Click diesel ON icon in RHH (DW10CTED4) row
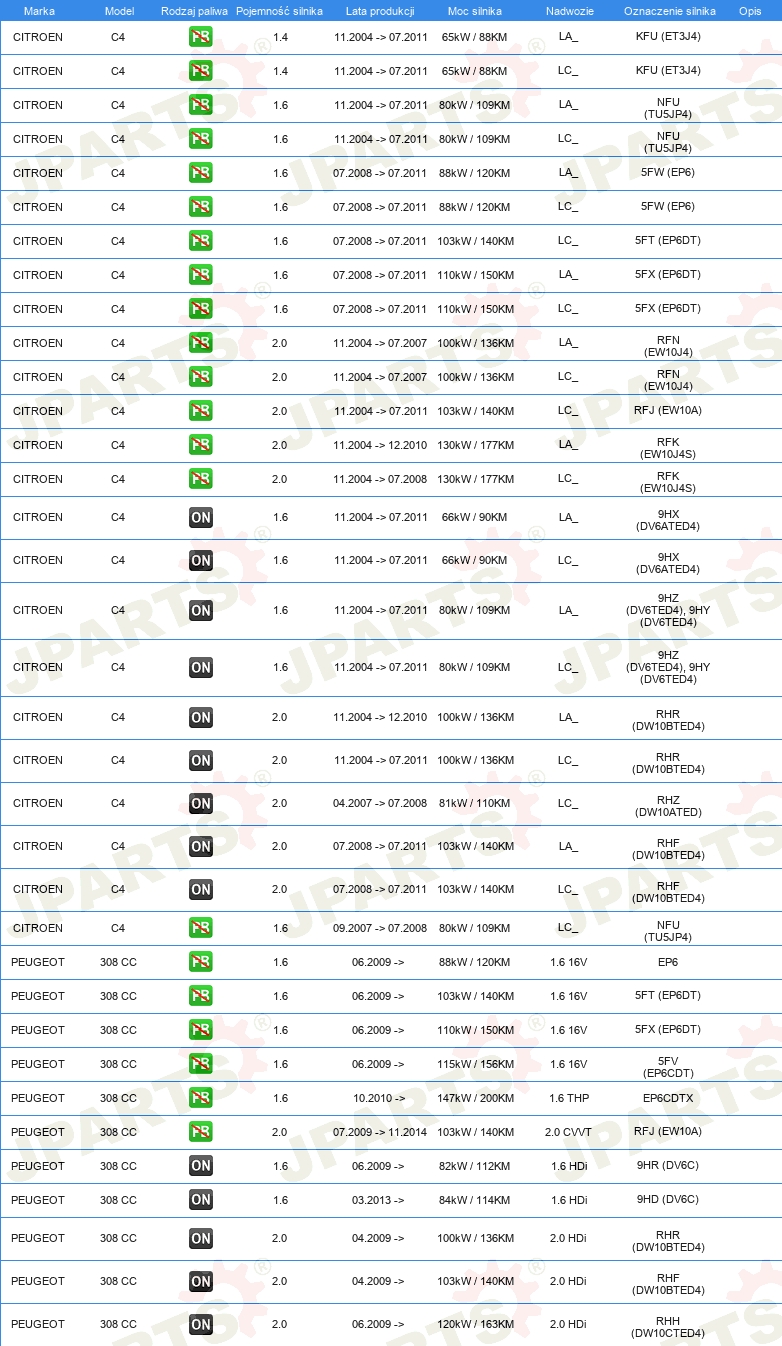Screen dimensions: 782x1346 coord(200,1325)
